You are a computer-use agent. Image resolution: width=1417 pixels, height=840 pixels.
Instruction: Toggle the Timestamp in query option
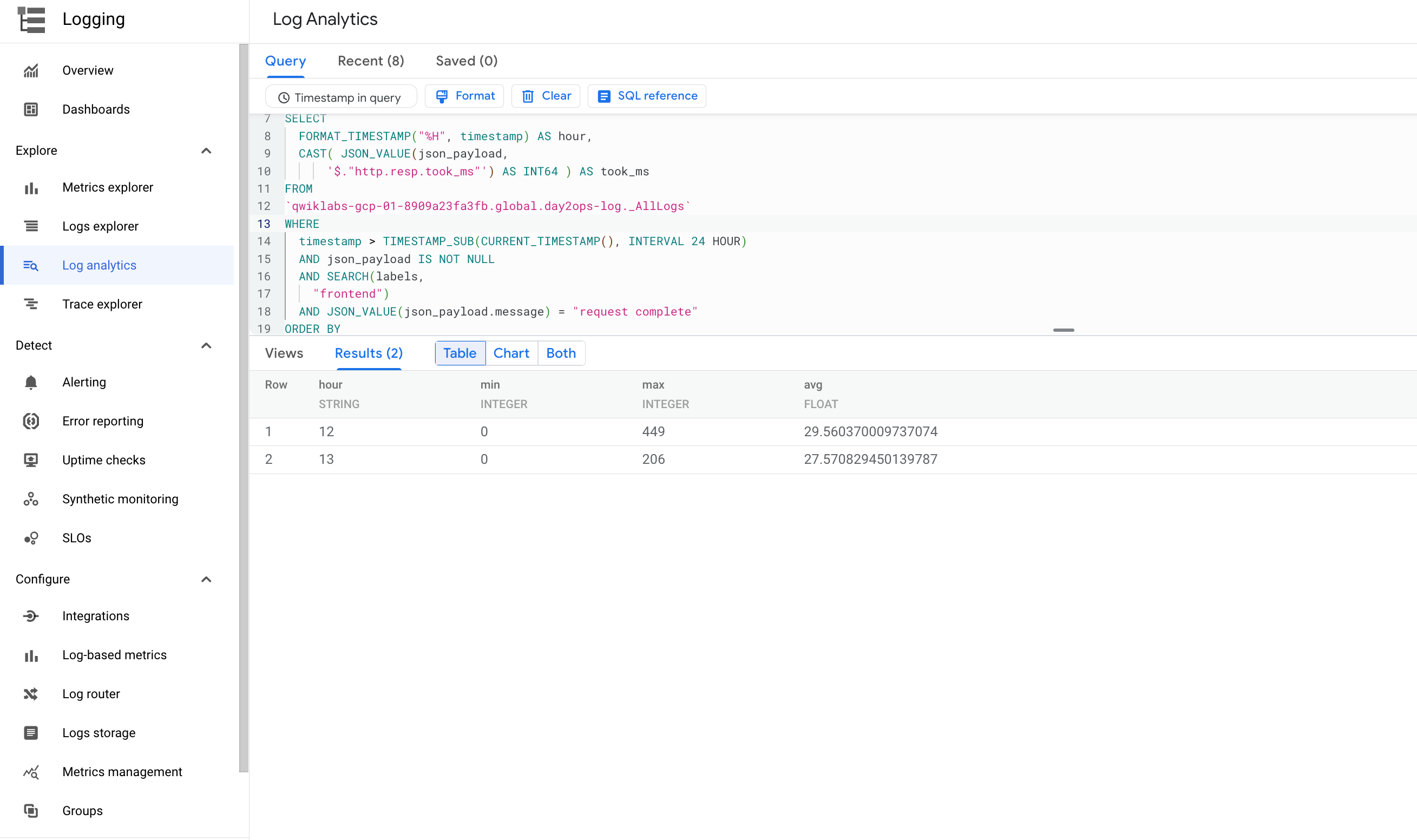[x=339, y=97]
